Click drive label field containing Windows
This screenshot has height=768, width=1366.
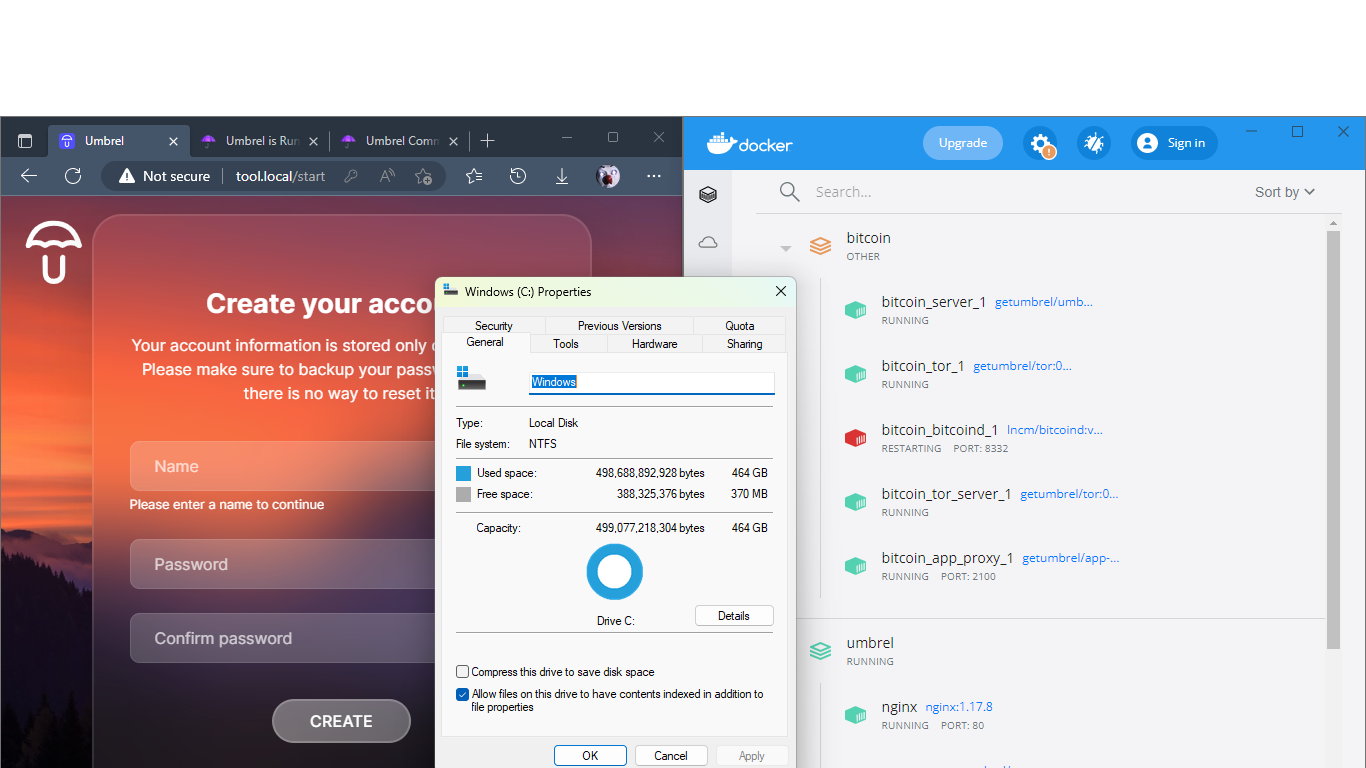coord(651,382)
